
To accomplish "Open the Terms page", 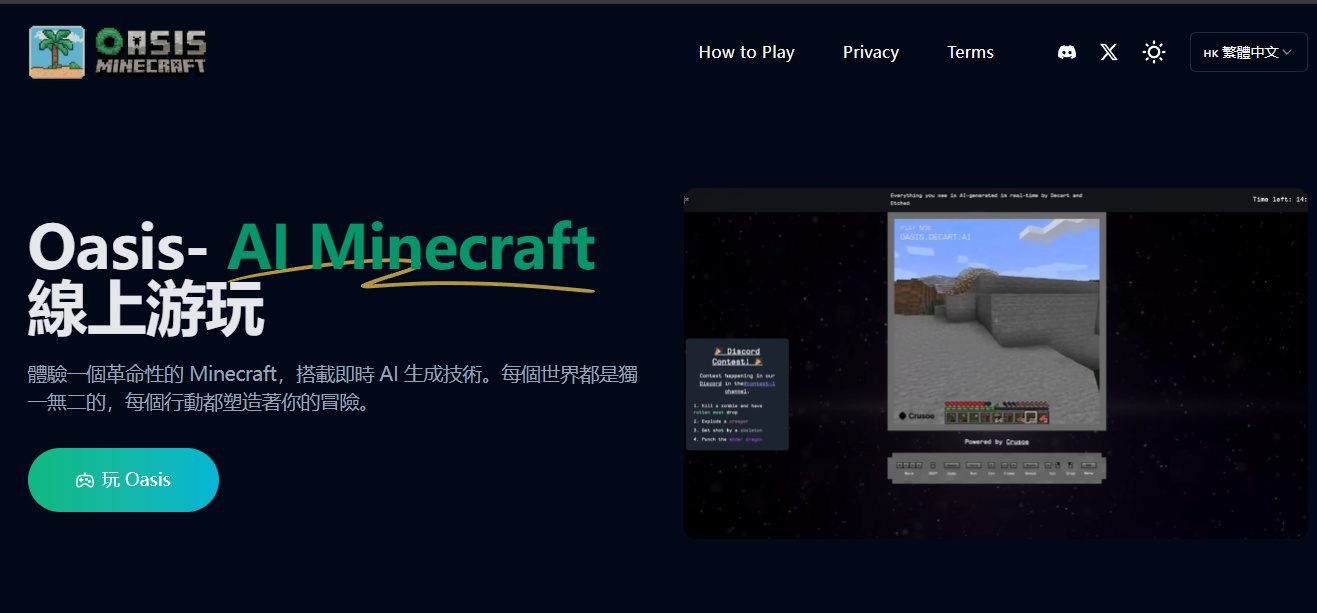I will [x=970, y=52].
